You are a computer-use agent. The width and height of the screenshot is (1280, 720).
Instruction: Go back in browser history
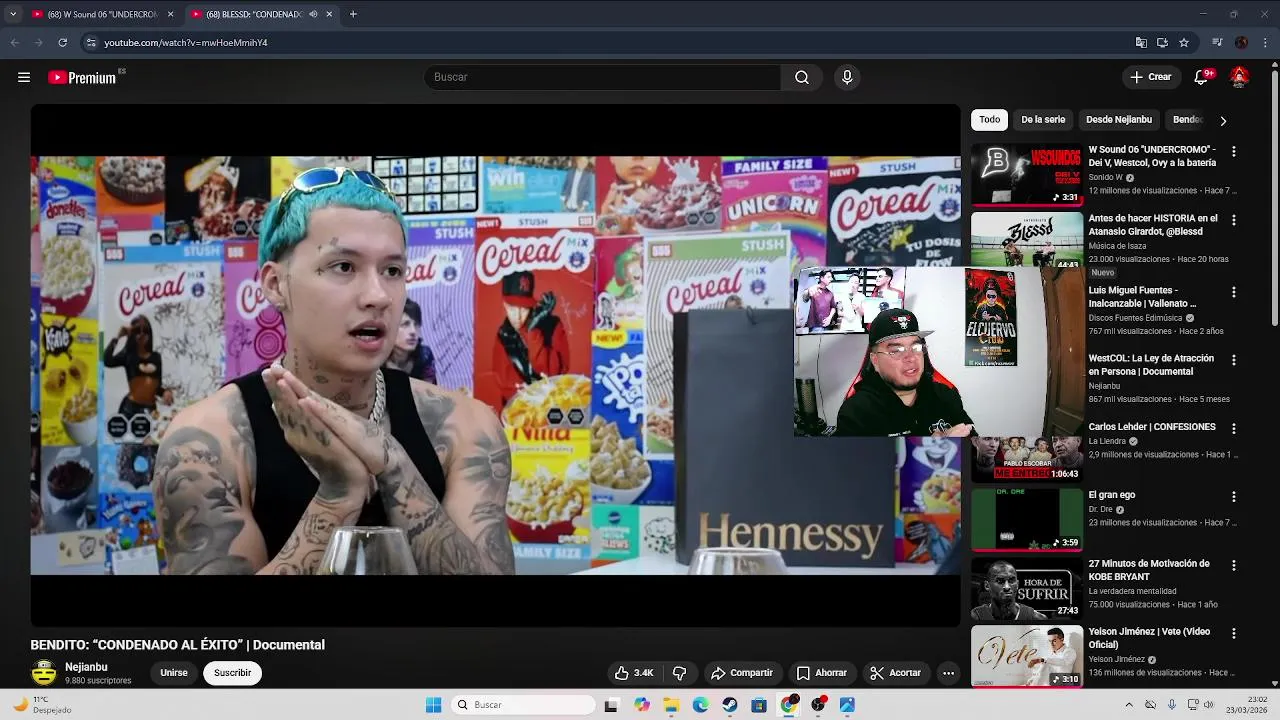pyautogui.click(x=14, y=43)
